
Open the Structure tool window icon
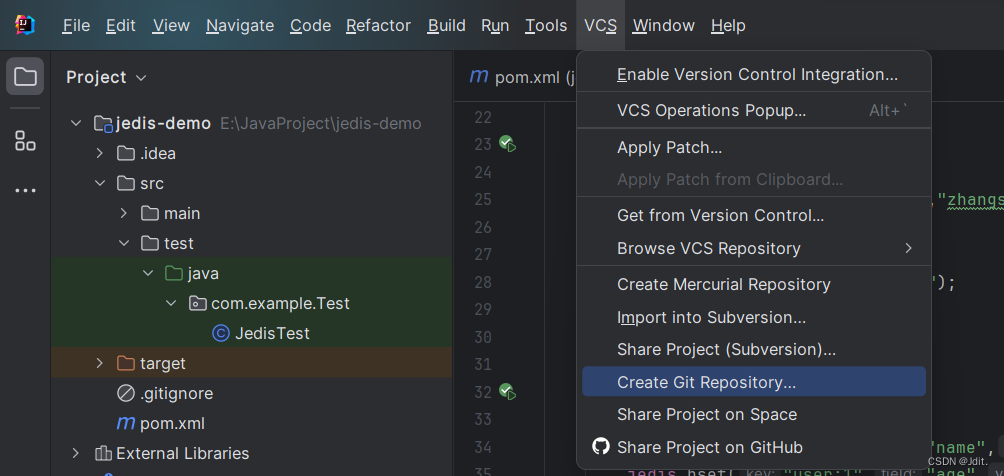pyautogui.click(x=25, y=141)
